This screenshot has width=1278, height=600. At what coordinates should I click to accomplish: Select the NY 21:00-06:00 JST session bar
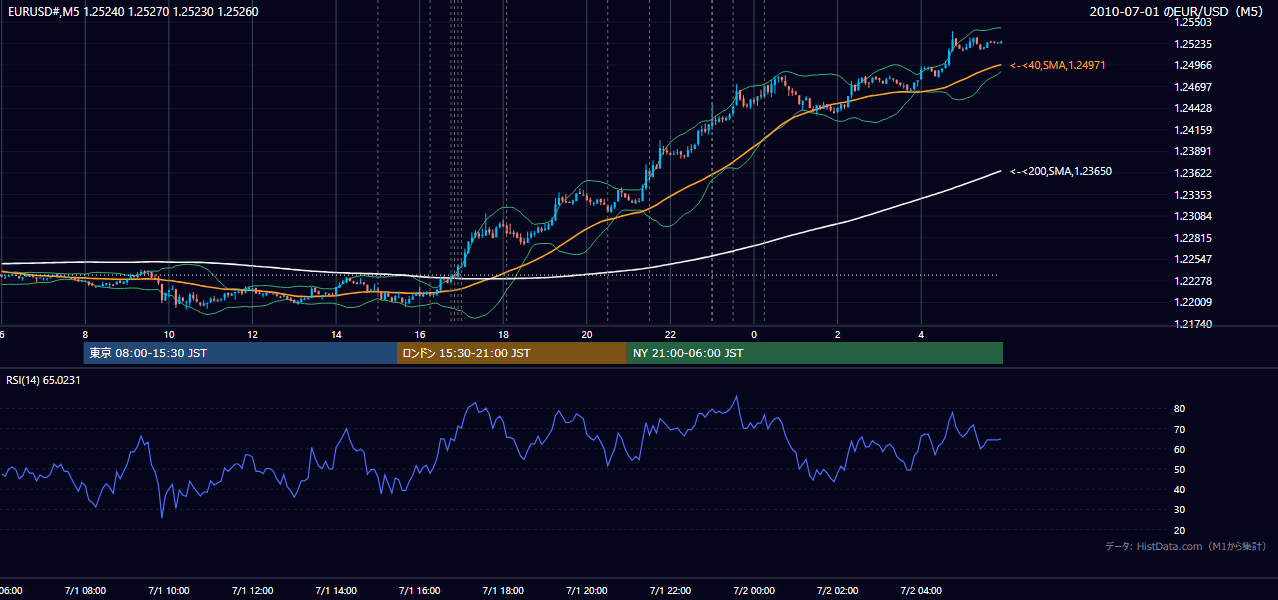point(815,353)
